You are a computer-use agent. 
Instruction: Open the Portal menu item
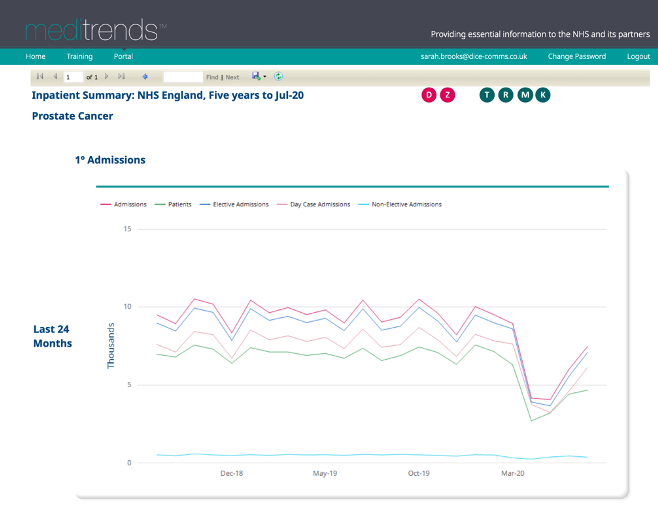click(x=123, y=56)
